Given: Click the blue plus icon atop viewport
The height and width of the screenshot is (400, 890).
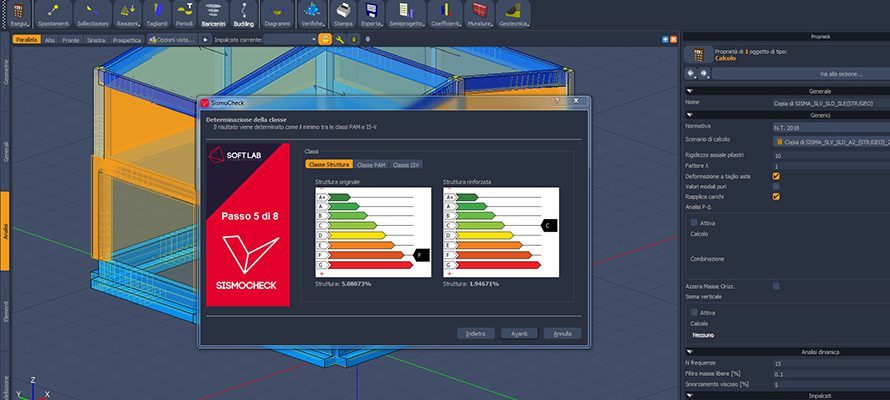Looking at the screenshot, I should tap(665, 39).
